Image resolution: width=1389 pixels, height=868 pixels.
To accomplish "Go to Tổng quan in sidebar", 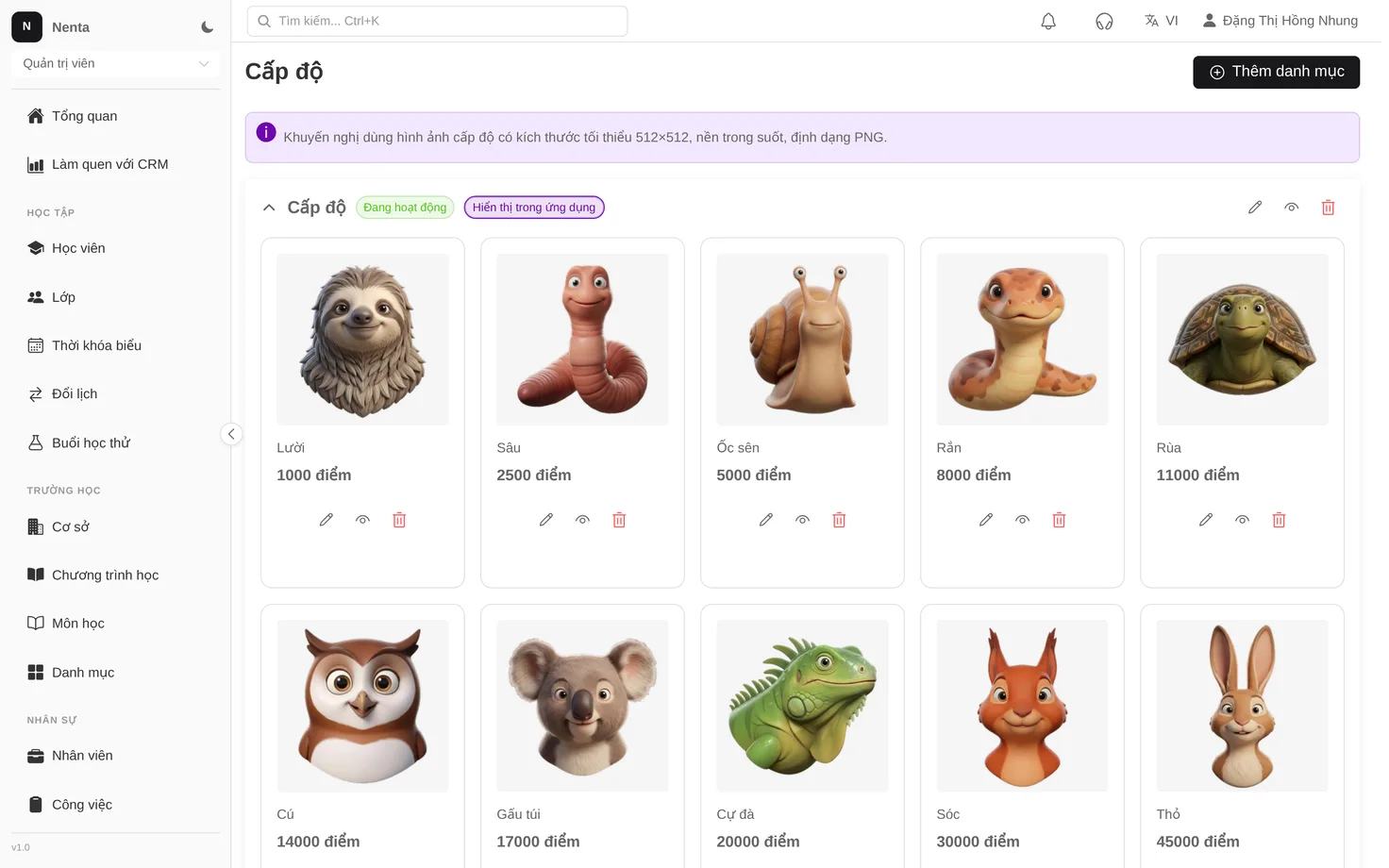I will click(x=115, y=116).
